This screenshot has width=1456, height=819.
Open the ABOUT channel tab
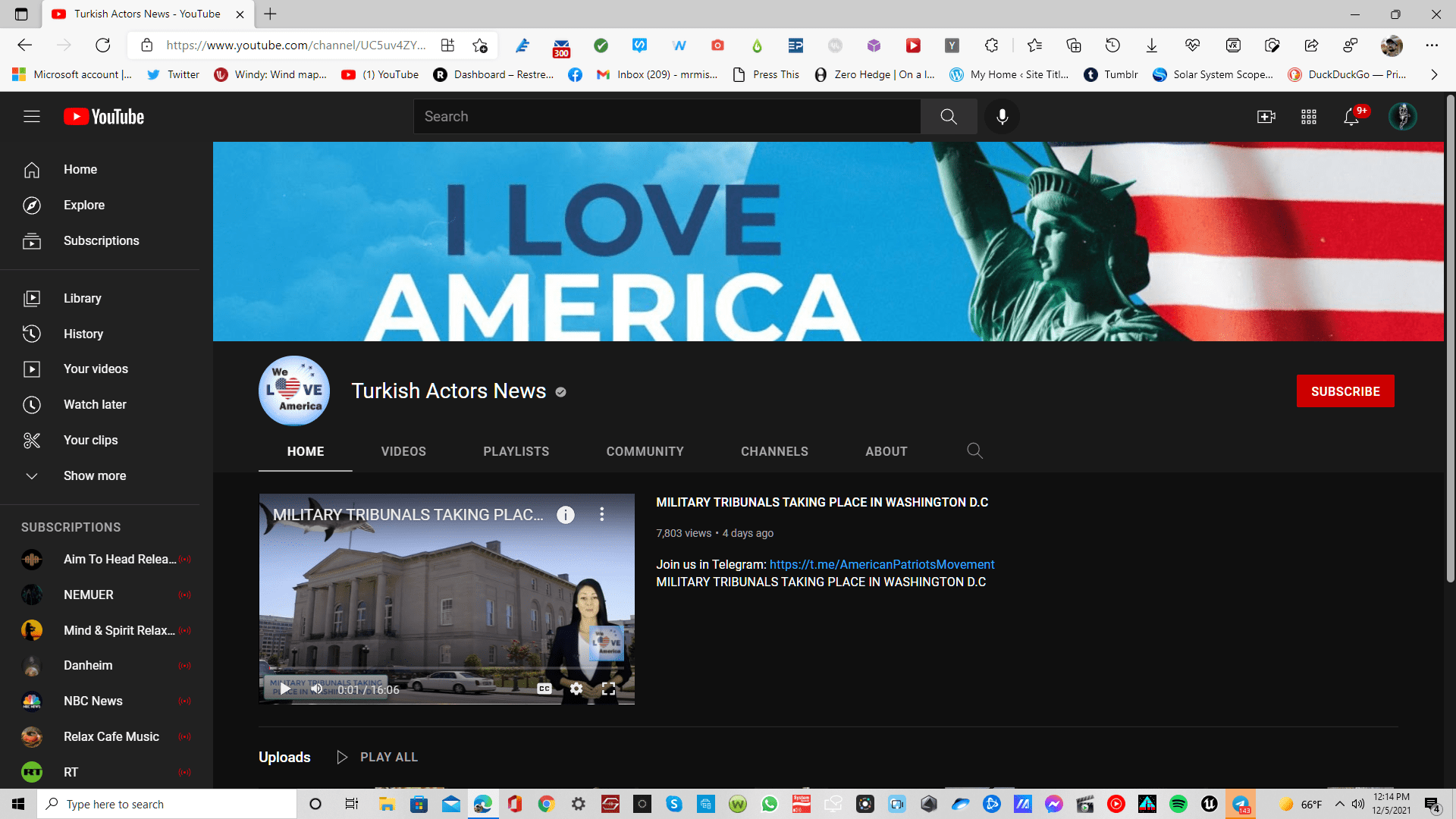886,451
